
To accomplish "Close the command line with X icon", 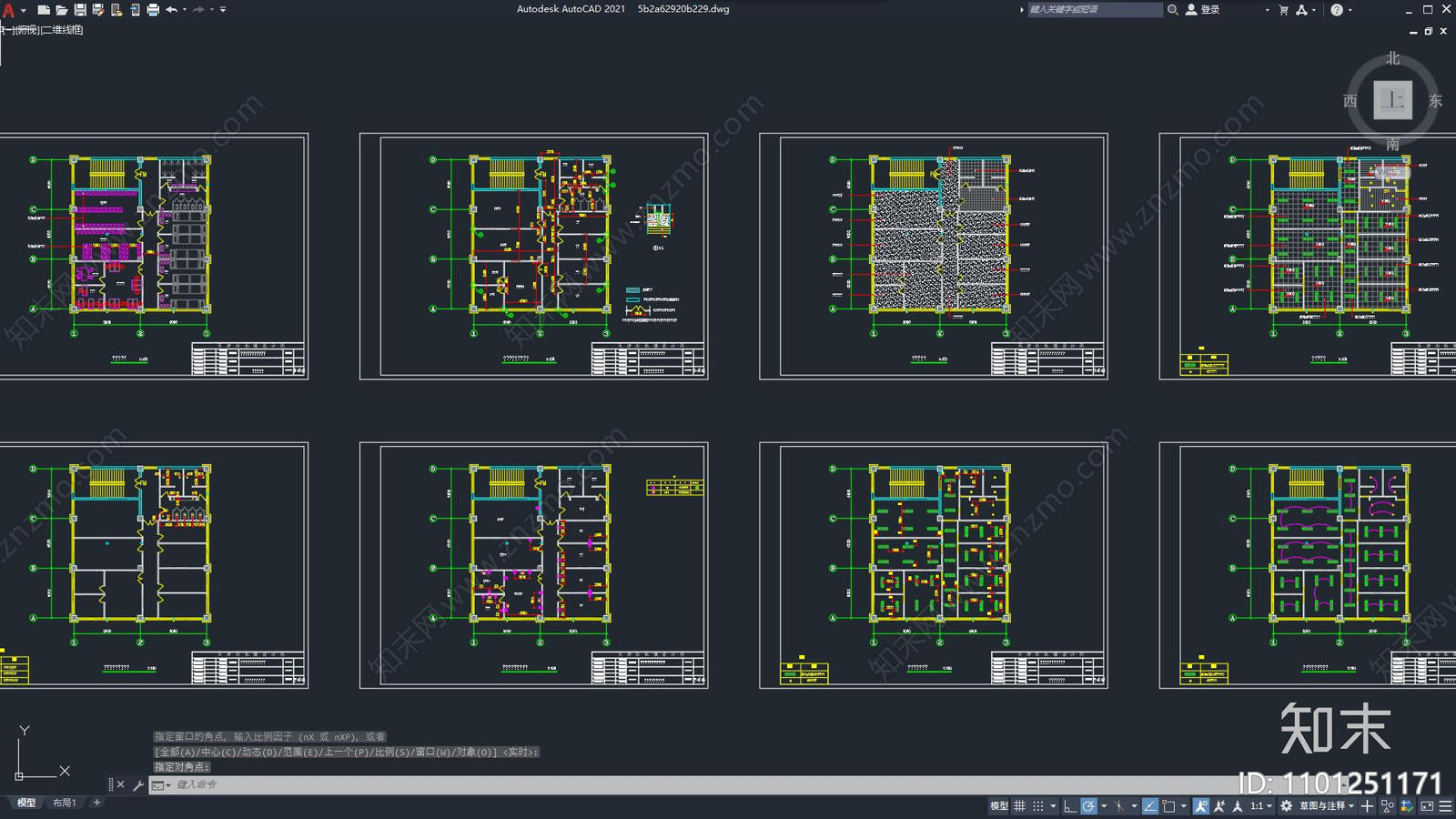I will click(x=120, y=784).
